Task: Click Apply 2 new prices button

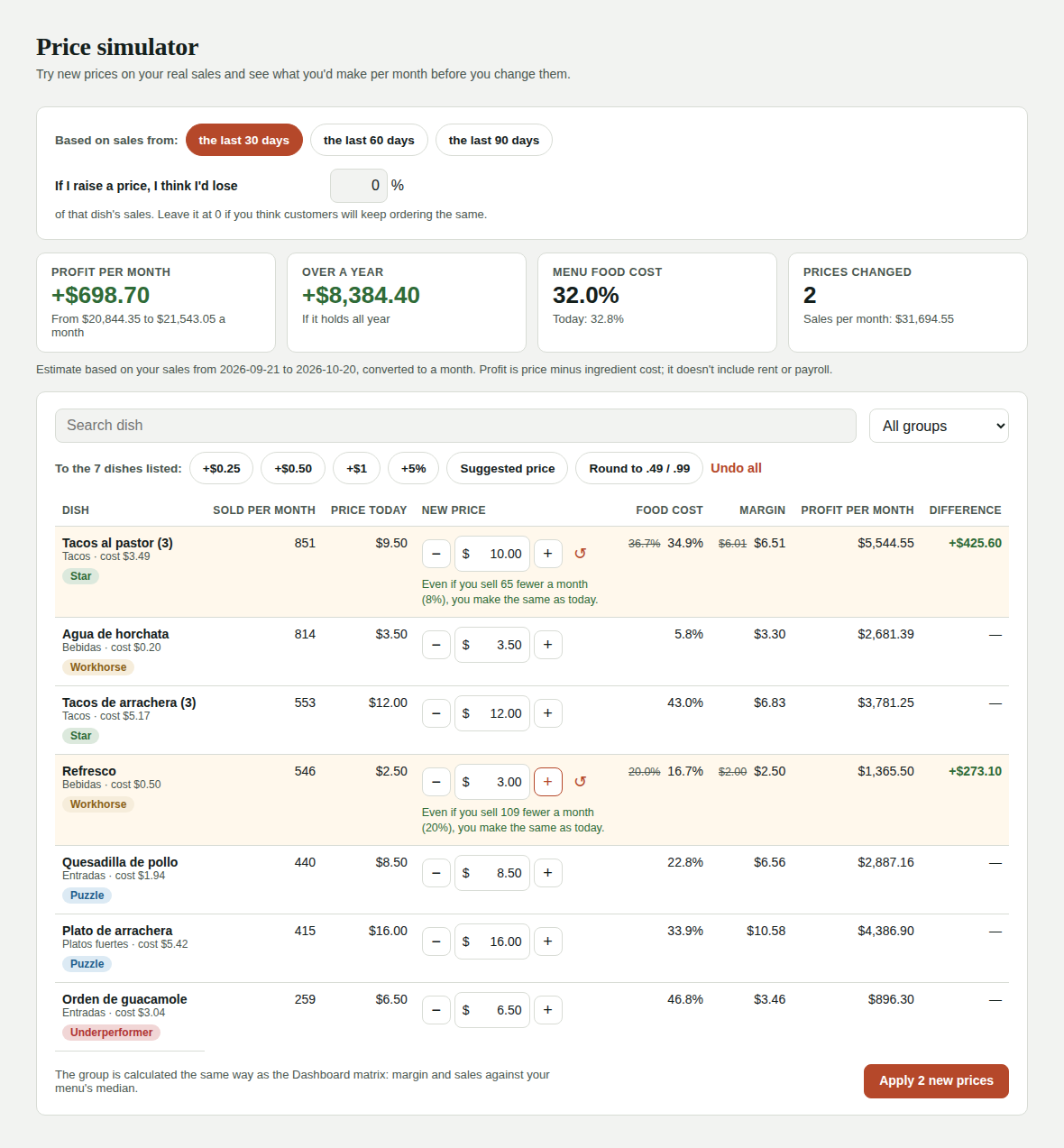Action: (936, 1080)
